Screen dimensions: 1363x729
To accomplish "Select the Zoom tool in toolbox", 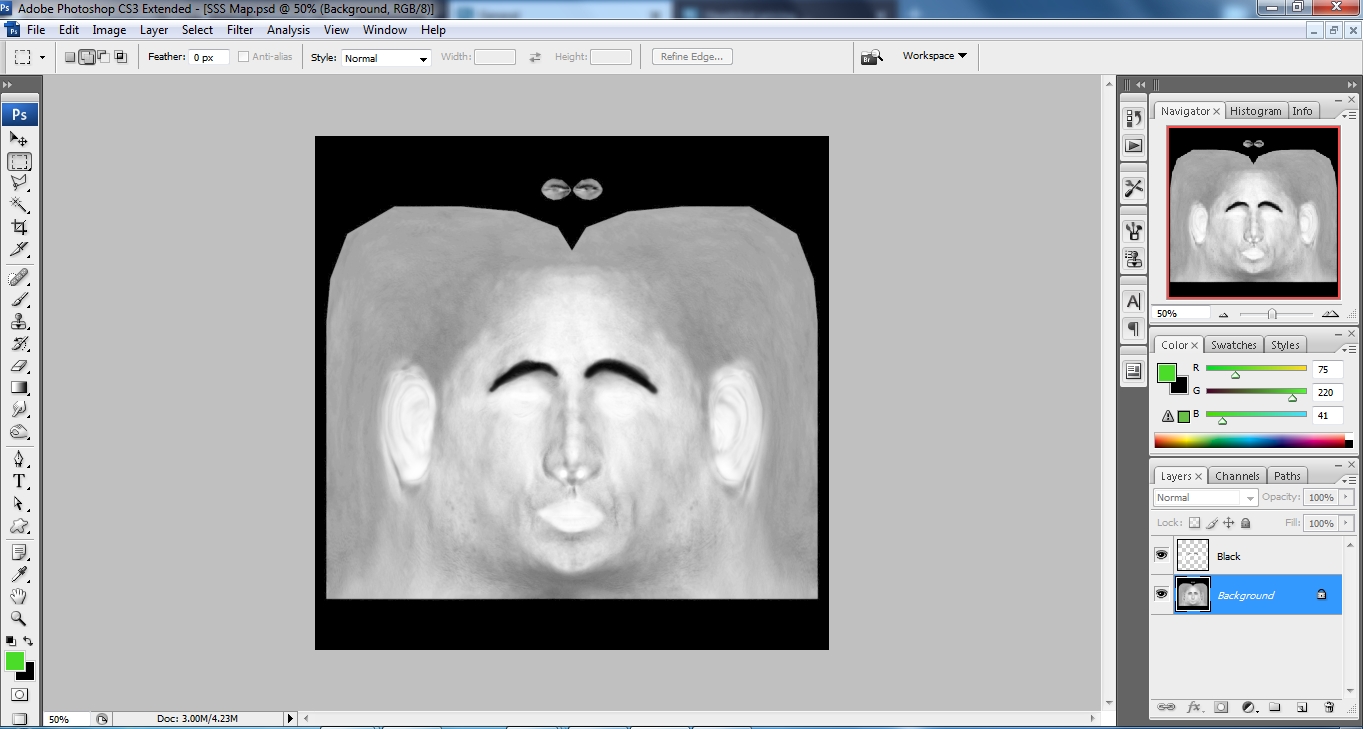I will tap(19, 618).
